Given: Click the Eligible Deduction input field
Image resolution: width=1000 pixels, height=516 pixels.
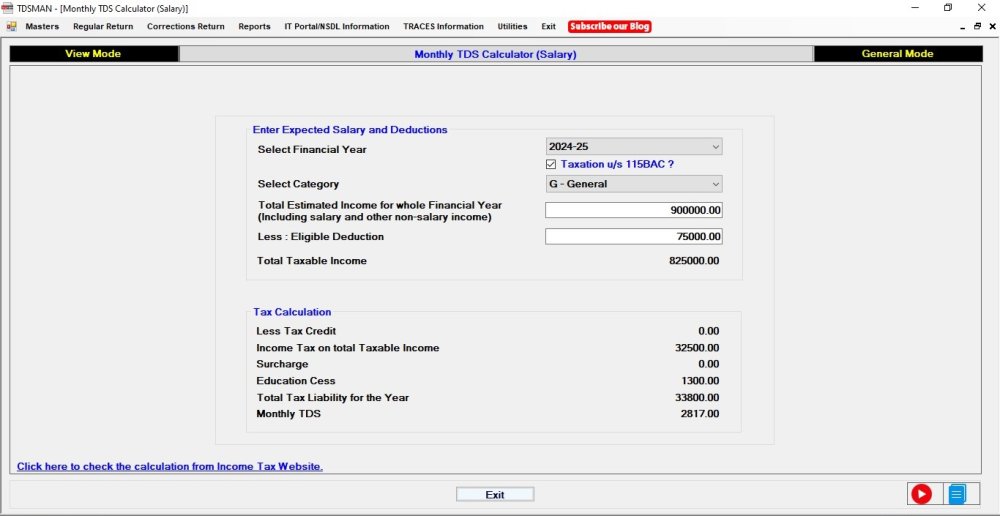Looking at the screenshot, I should click(x=634, y=237).
